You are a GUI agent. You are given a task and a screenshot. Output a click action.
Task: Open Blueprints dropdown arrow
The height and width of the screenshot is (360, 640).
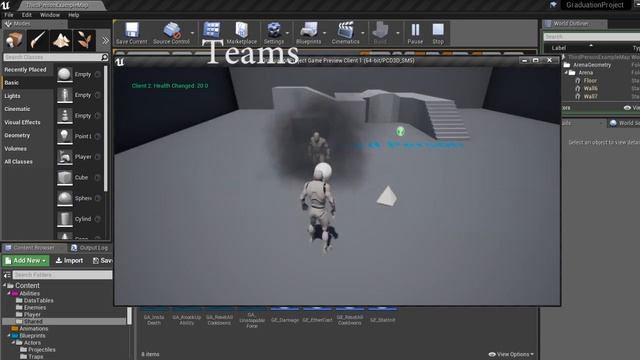point(324,33)
